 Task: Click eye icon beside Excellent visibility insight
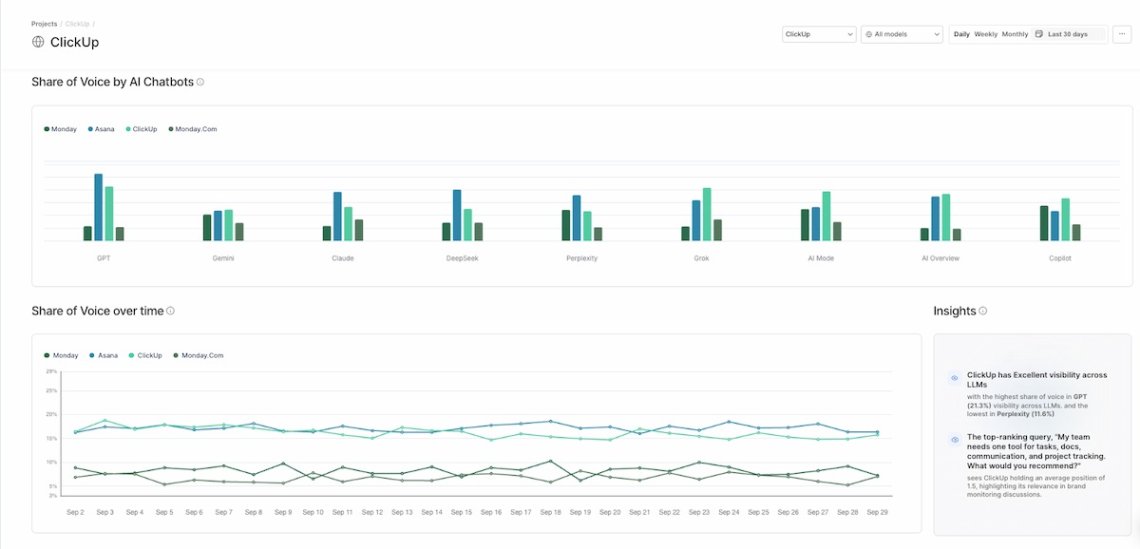(x=955, y=378)
